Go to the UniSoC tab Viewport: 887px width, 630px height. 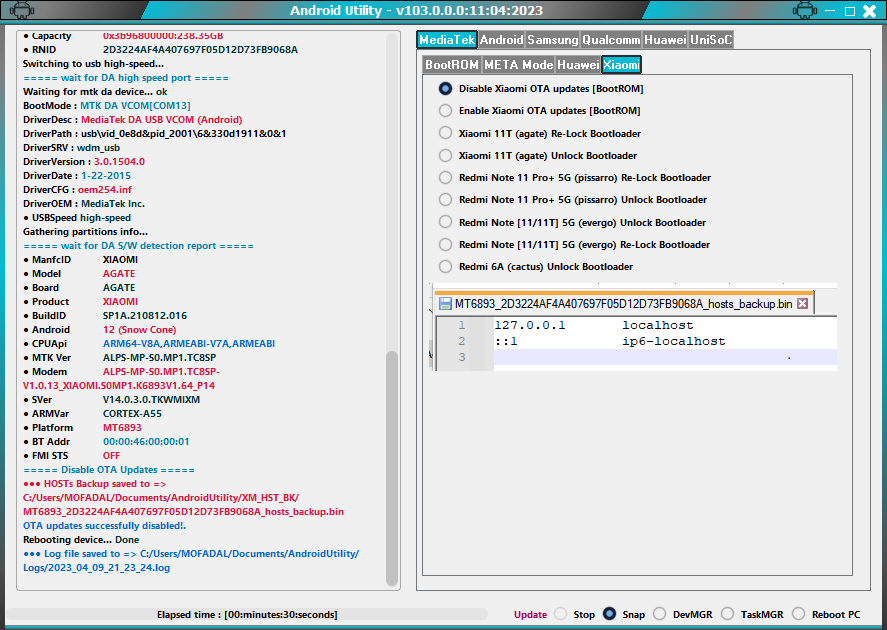coord(711,40)
